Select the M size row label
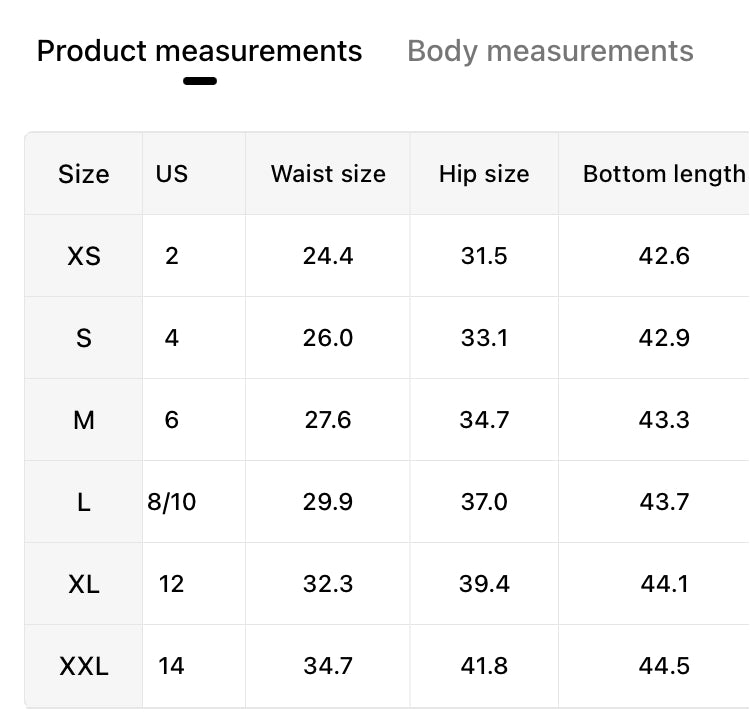Screen dimensions: 750x728 (84, 420)
